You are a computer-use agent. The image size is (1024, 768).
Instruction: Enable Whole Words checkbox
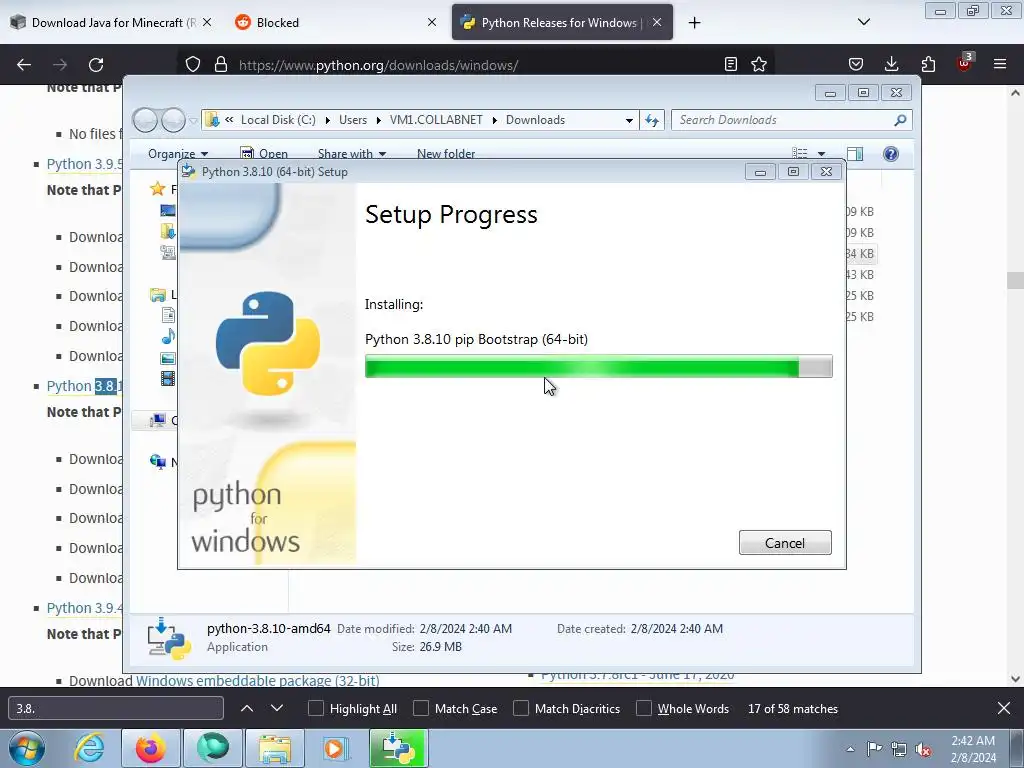(x=644, y=709)
